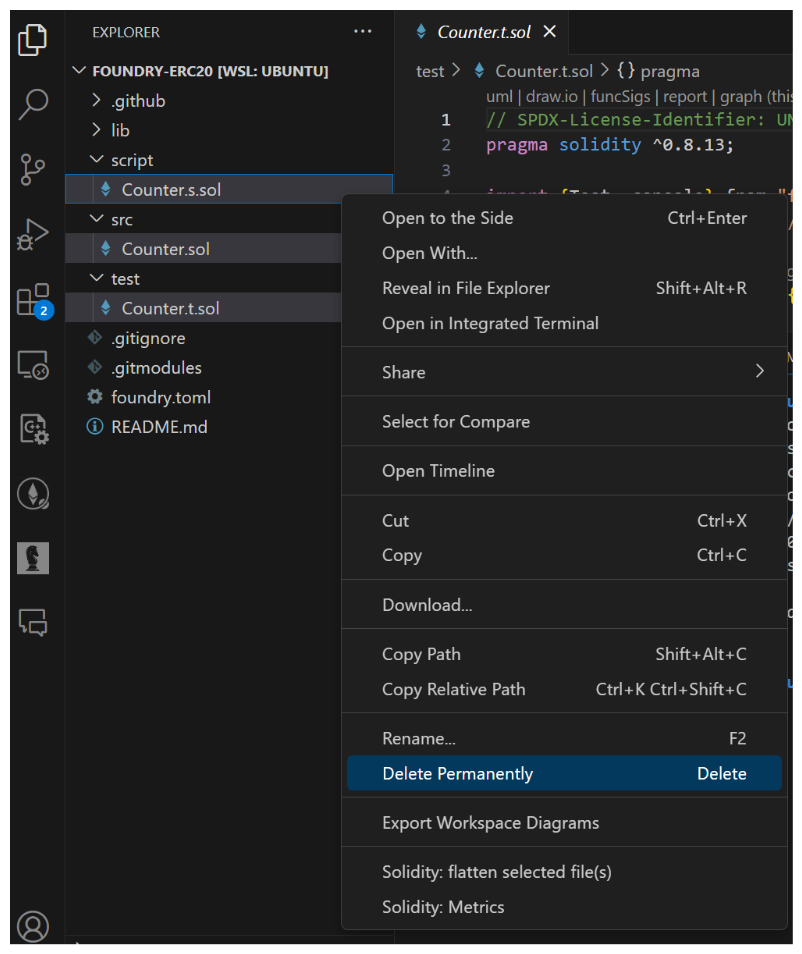
Task: Open the Search view icon
Action: click(x=33, y=103)
